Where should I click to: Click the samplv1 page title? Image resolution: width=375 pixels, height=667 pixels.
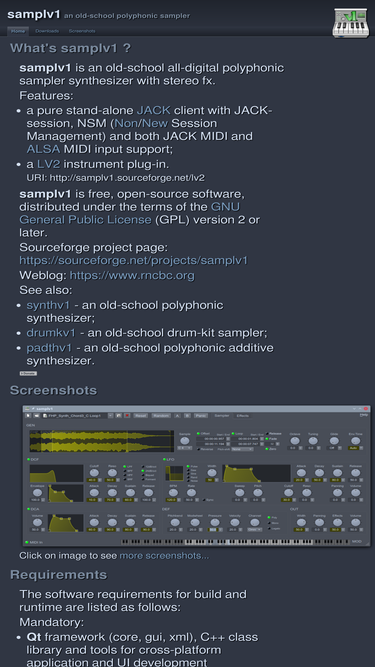34,14
